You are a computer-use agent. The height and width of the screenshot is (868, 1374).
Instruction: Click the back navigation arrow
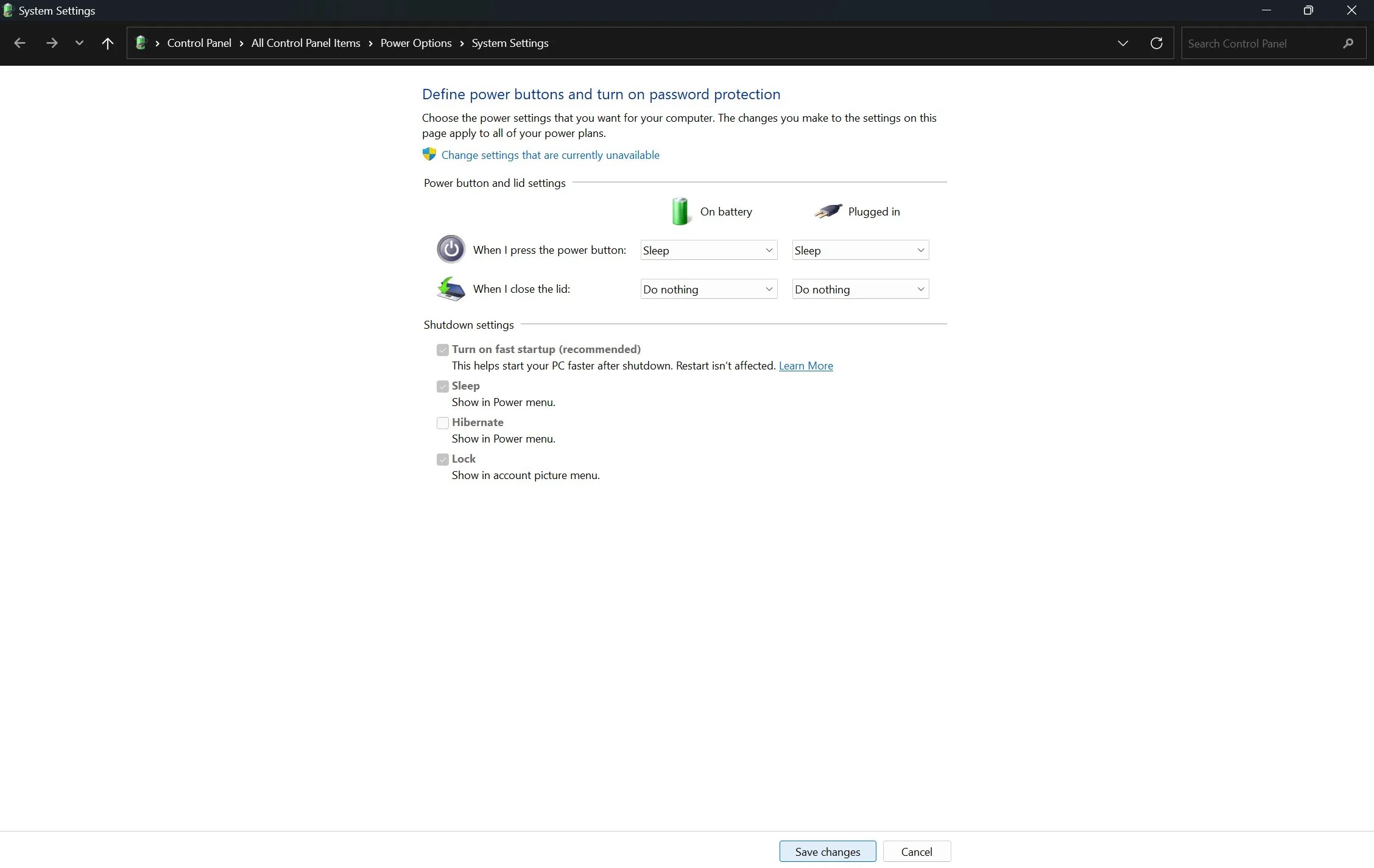pyautogui.click(x=20, y=43)
